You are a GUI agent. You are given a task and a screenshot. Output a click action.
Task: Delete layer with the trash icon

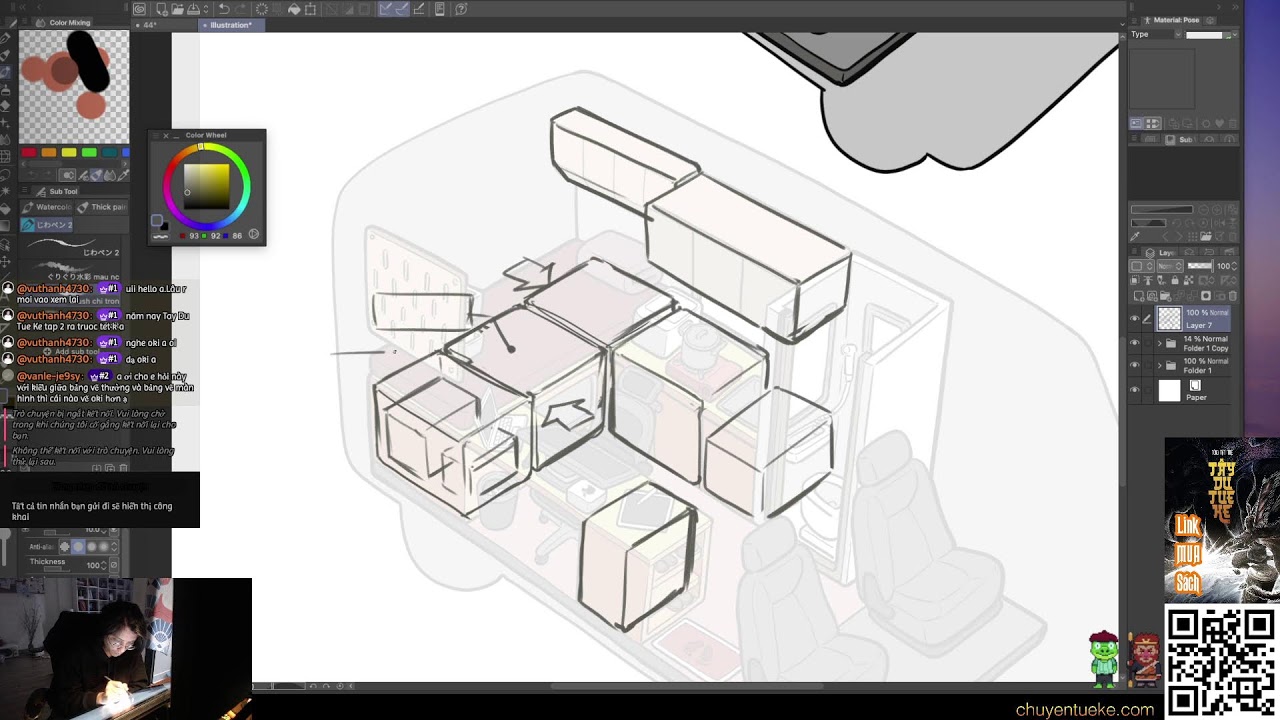(1231, 297)
